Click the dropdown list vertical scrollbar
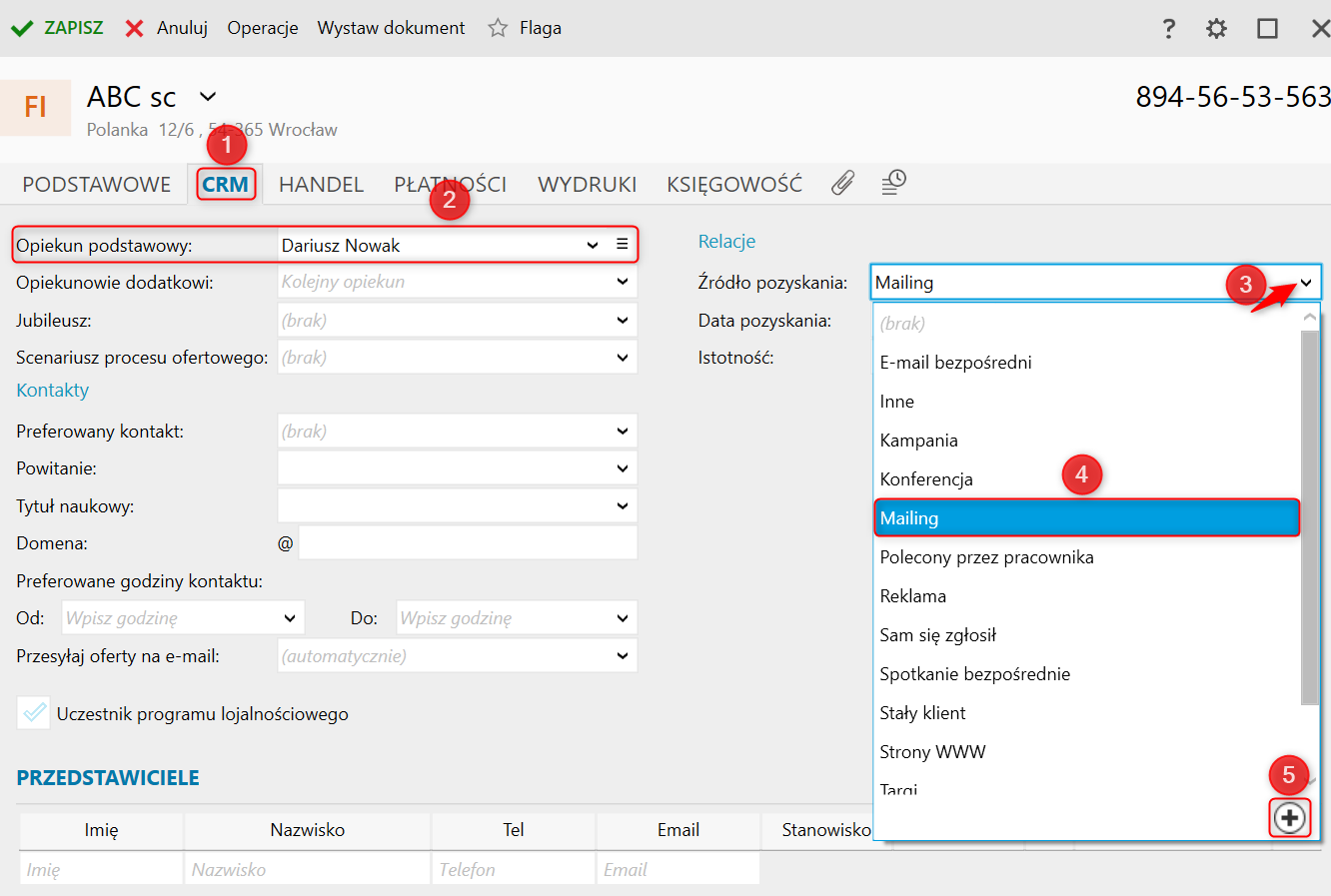The height and width of the screenshot is (896, 1331). (x=1309, y=517)
